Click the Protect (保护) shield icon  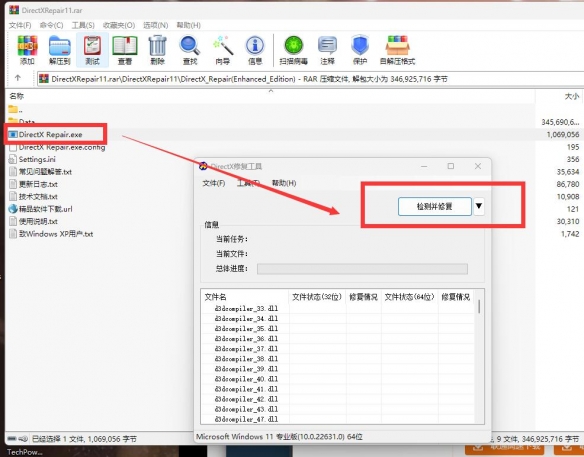360,50
